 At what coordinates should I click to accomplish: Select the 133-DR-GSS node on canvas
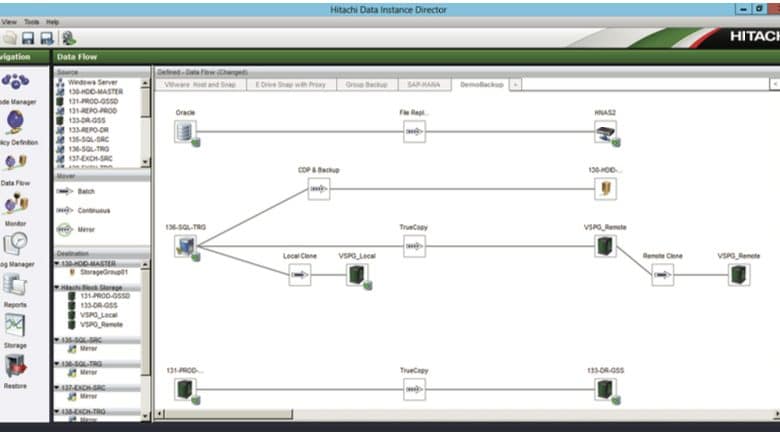pos(605,390)
